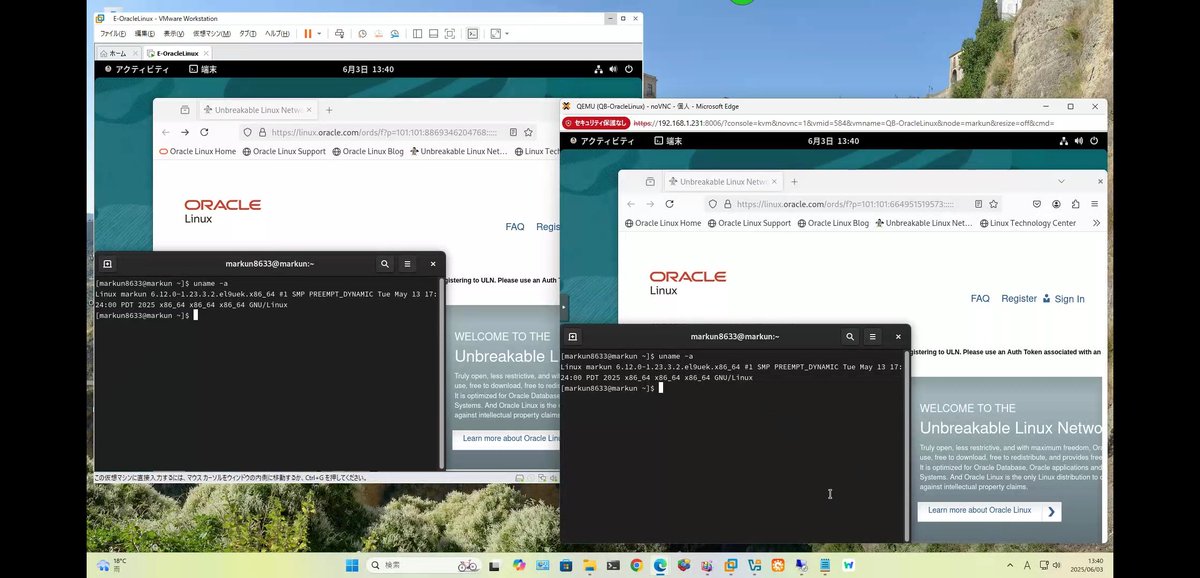Image resolution: width=1200 pixels, height=578 pixels.
Task: Click the FAQ link in VMware guest page
Action: pyautogui.click(x=515, y=227)
